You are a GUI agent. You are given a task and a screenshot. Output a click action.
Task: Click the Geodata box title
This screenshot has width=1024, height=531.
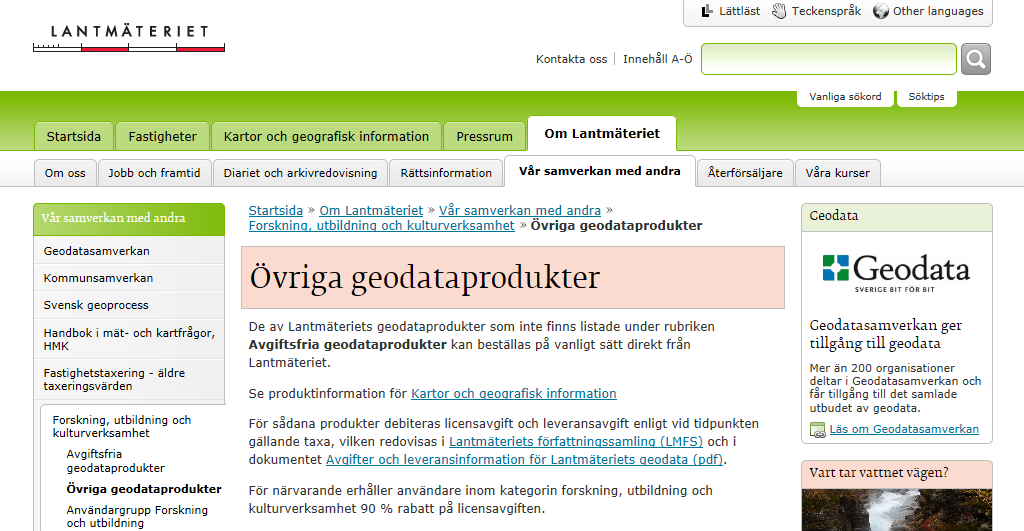[x=833, y=216]
